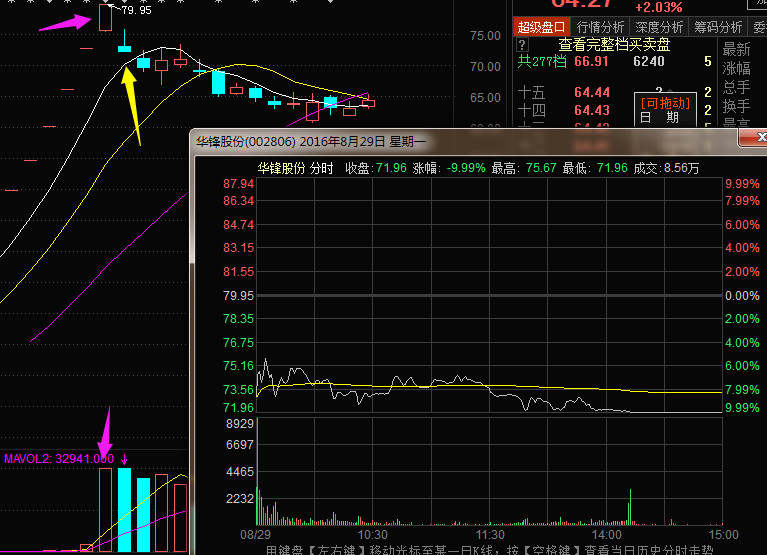
Task: Click the 换手 label in the quote panel
Action: [736, 106]
